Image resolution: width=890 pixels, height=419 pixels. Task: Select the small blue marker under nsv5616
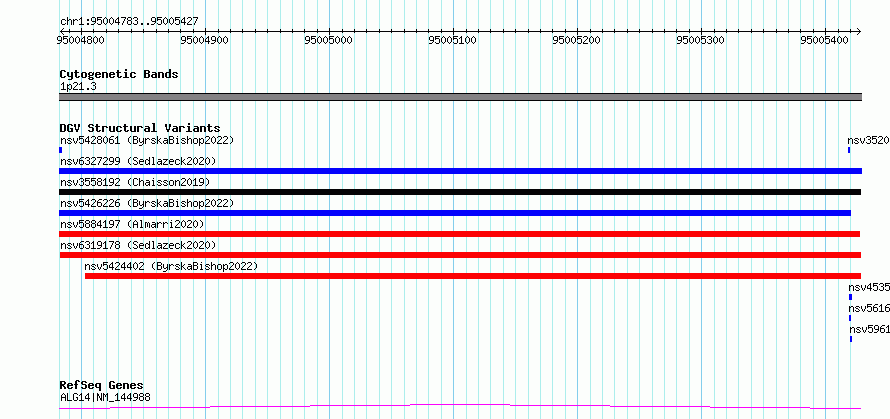850,318
